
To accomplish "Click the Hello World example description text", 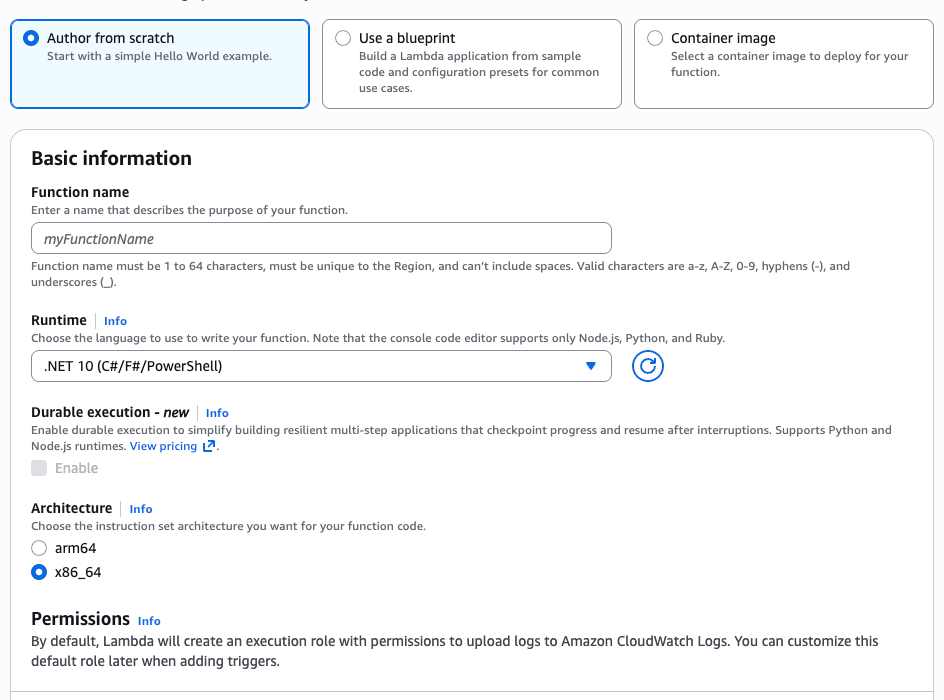I will point(159,56).
